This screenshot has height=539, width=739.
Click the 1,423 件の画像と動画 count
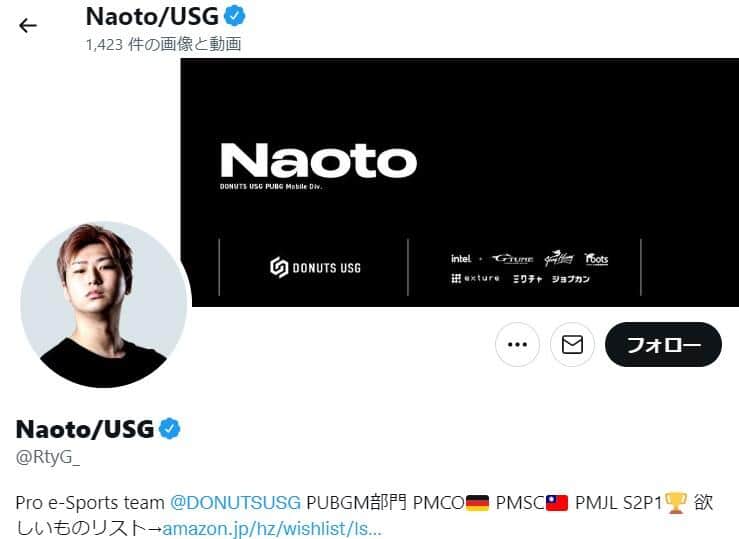(x=164, y=44)
